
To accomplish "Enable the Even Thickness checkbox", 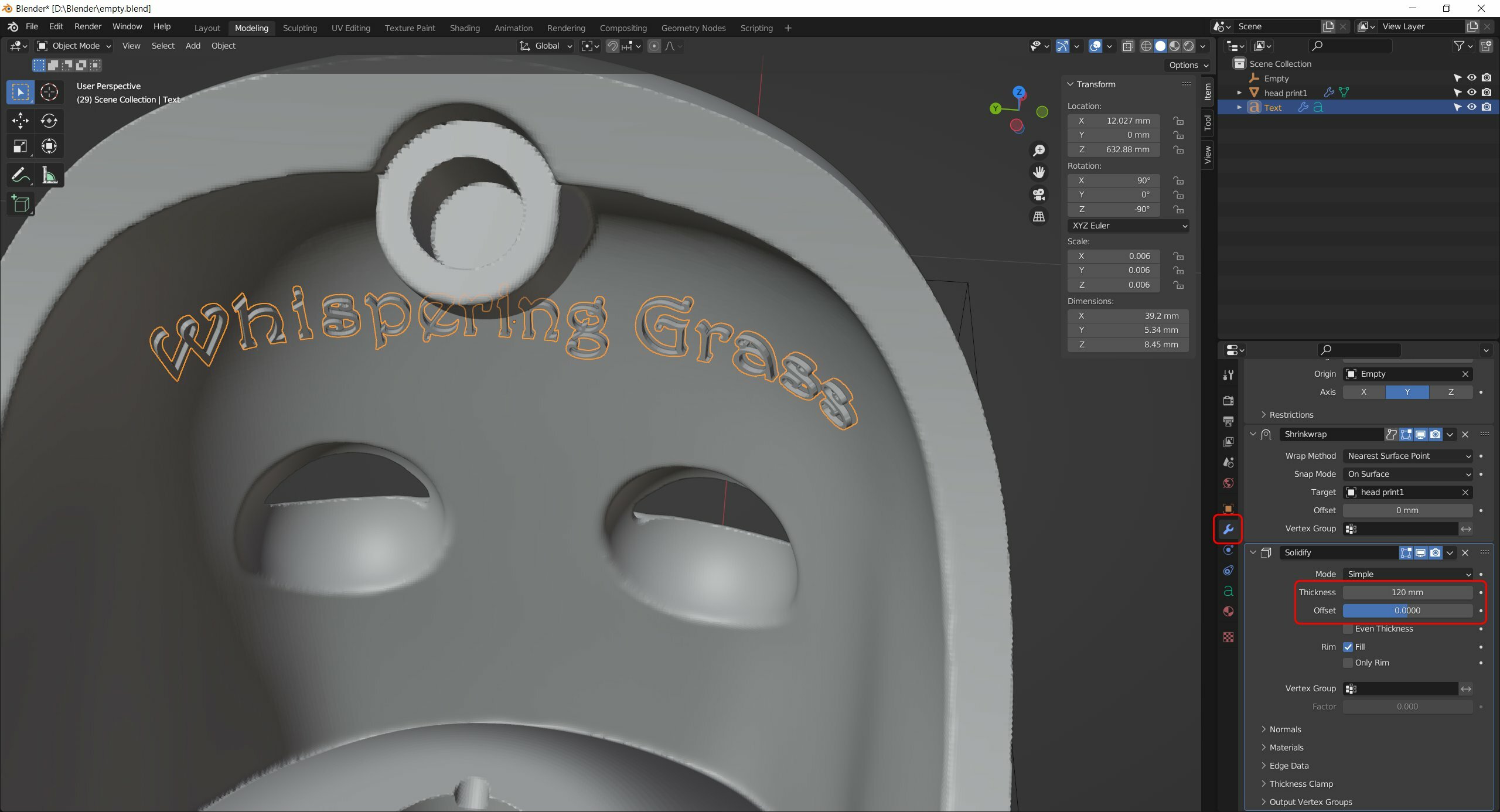I will [x=1348, y=629].
